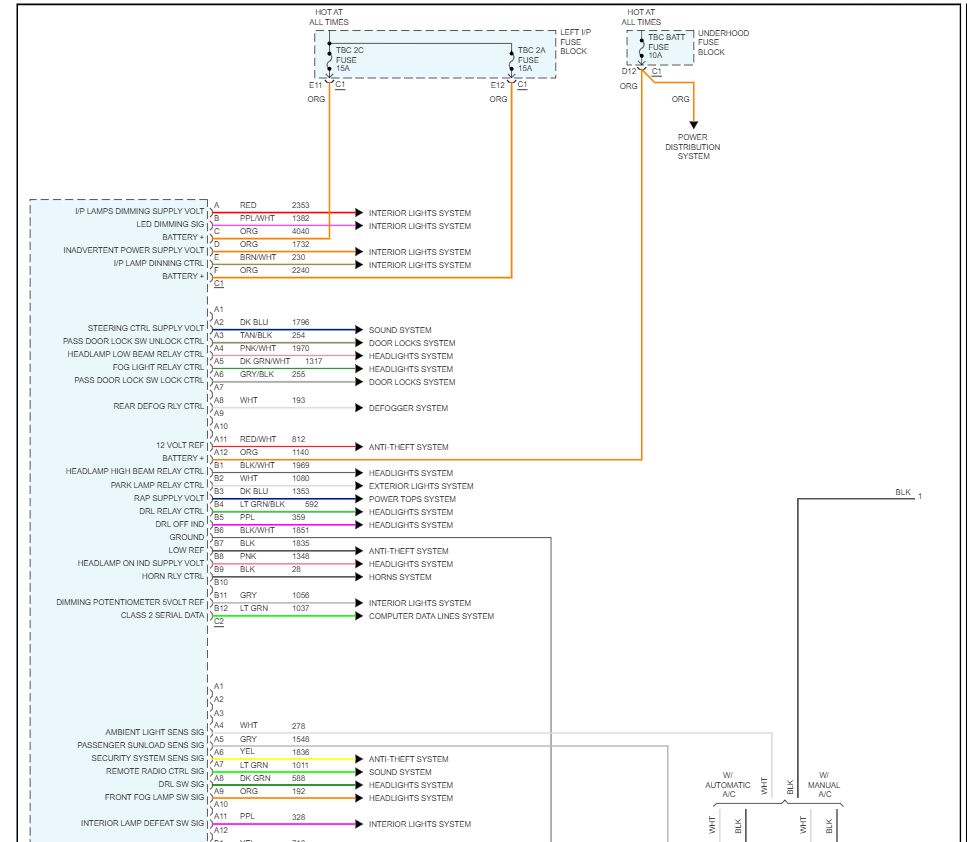Click the E11 connector pin label
This screenshot has height=842, width=967.
pyautogui.click(x=315, y=85)
